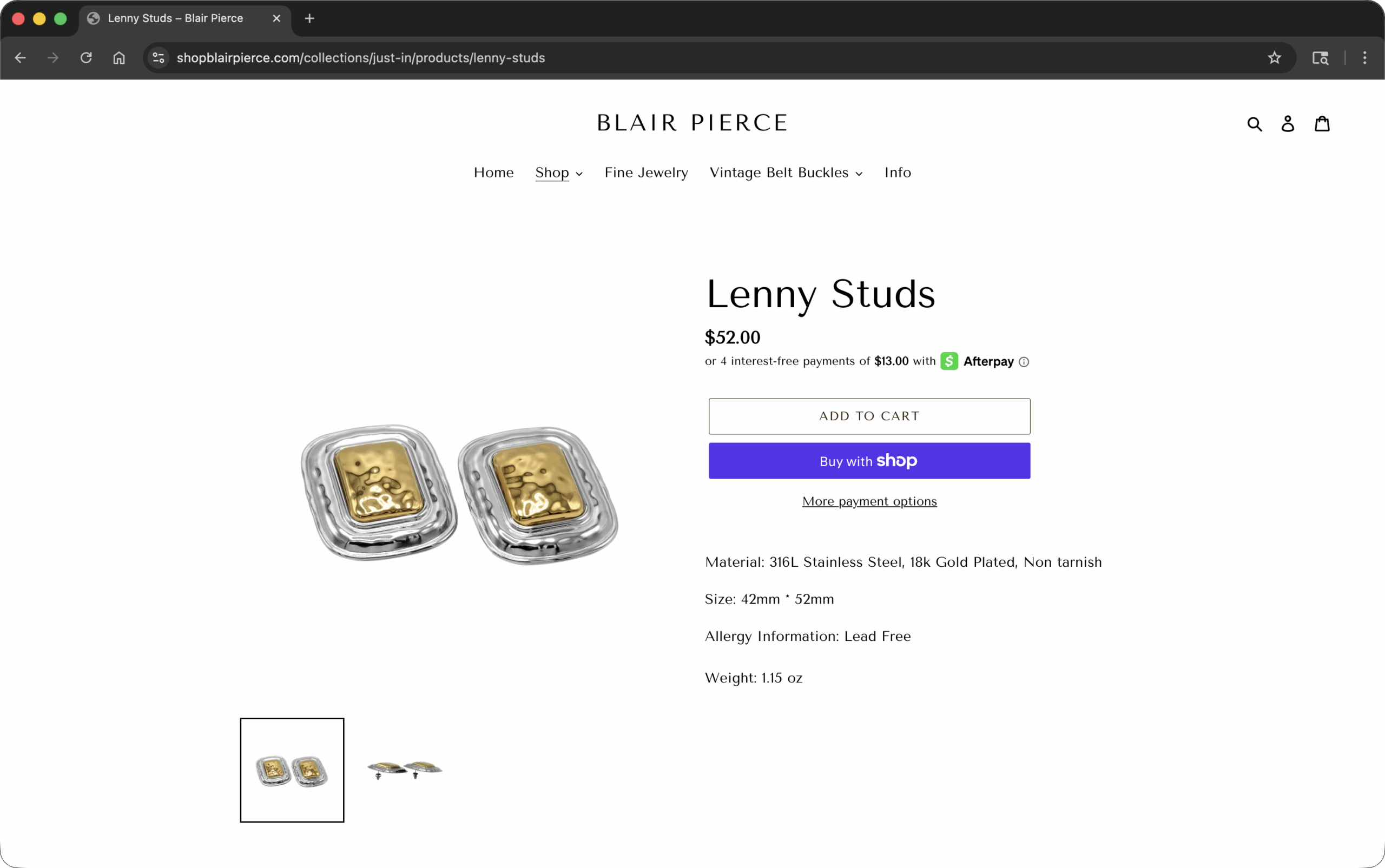This screenshot has width=1385, height=868.
Task: Reload the page
Action: tap(86, 57)
